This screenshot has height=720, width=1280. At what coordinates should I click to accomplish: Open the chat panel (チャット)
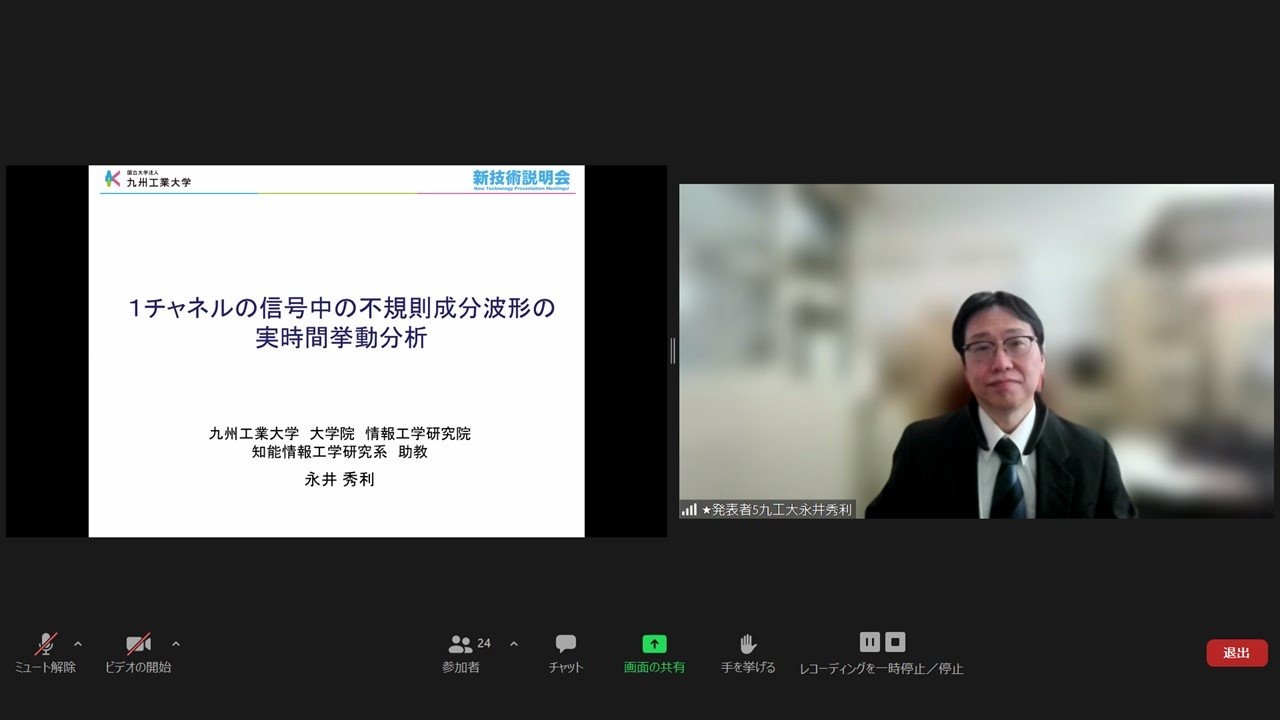coord(566,644)
